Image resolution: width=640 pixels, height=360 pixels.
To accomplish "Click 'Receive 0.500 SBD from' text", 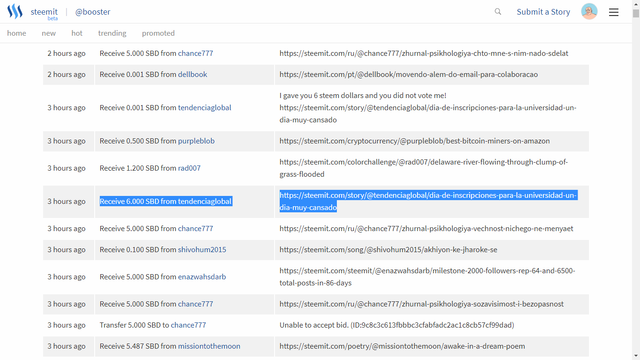I will pyautogui.click(x=138, y=141).
